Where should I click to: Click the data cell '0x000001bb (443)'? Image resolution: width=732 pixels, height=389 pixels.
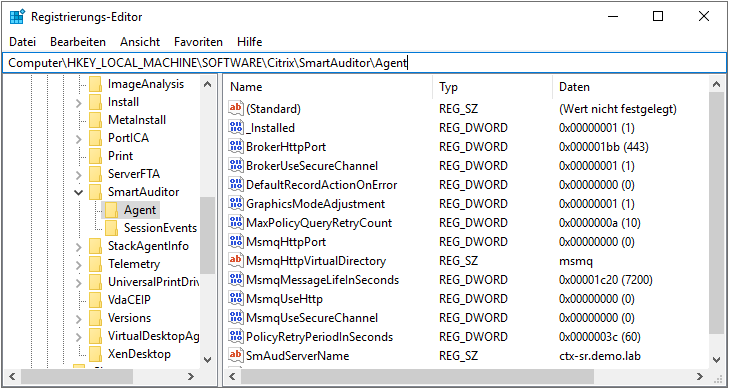coord(604,147)
